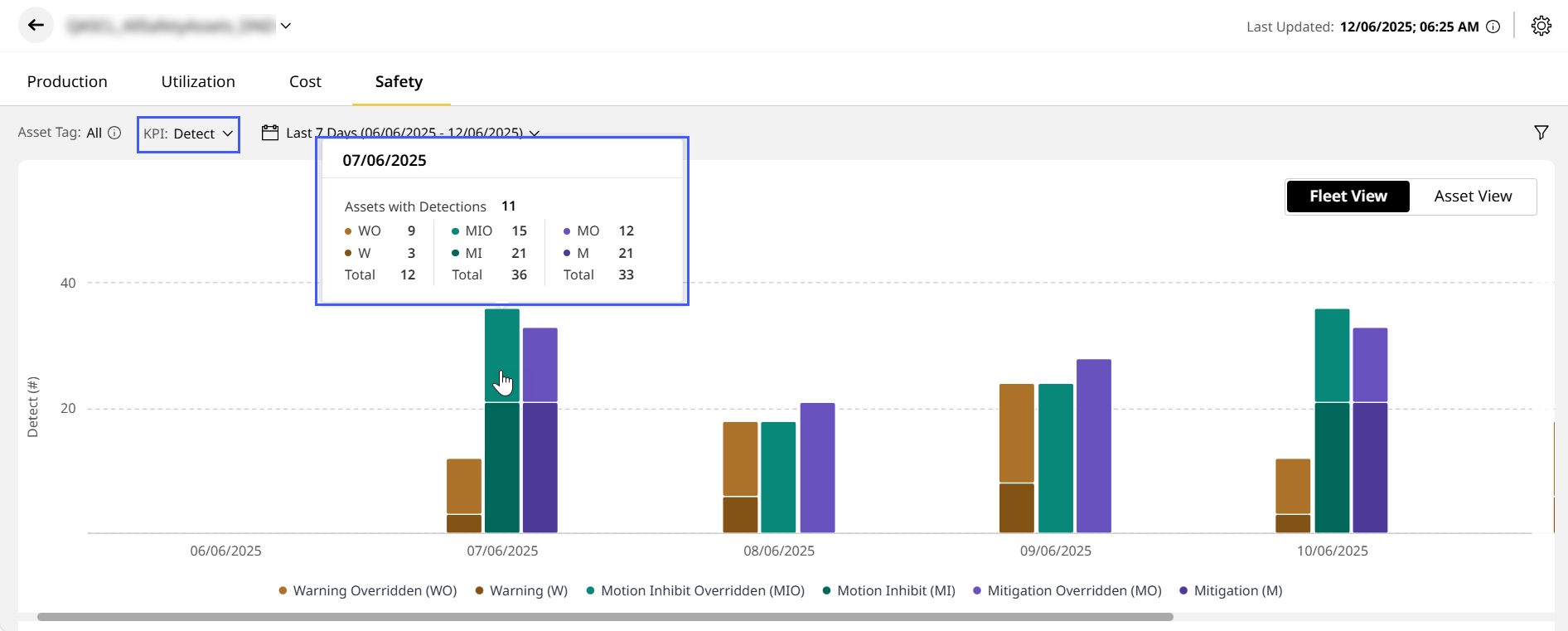Click the filter funnel icon
Viewport: 1568px width, 631px height.
pyautogui.click(x=1541, y=133)
